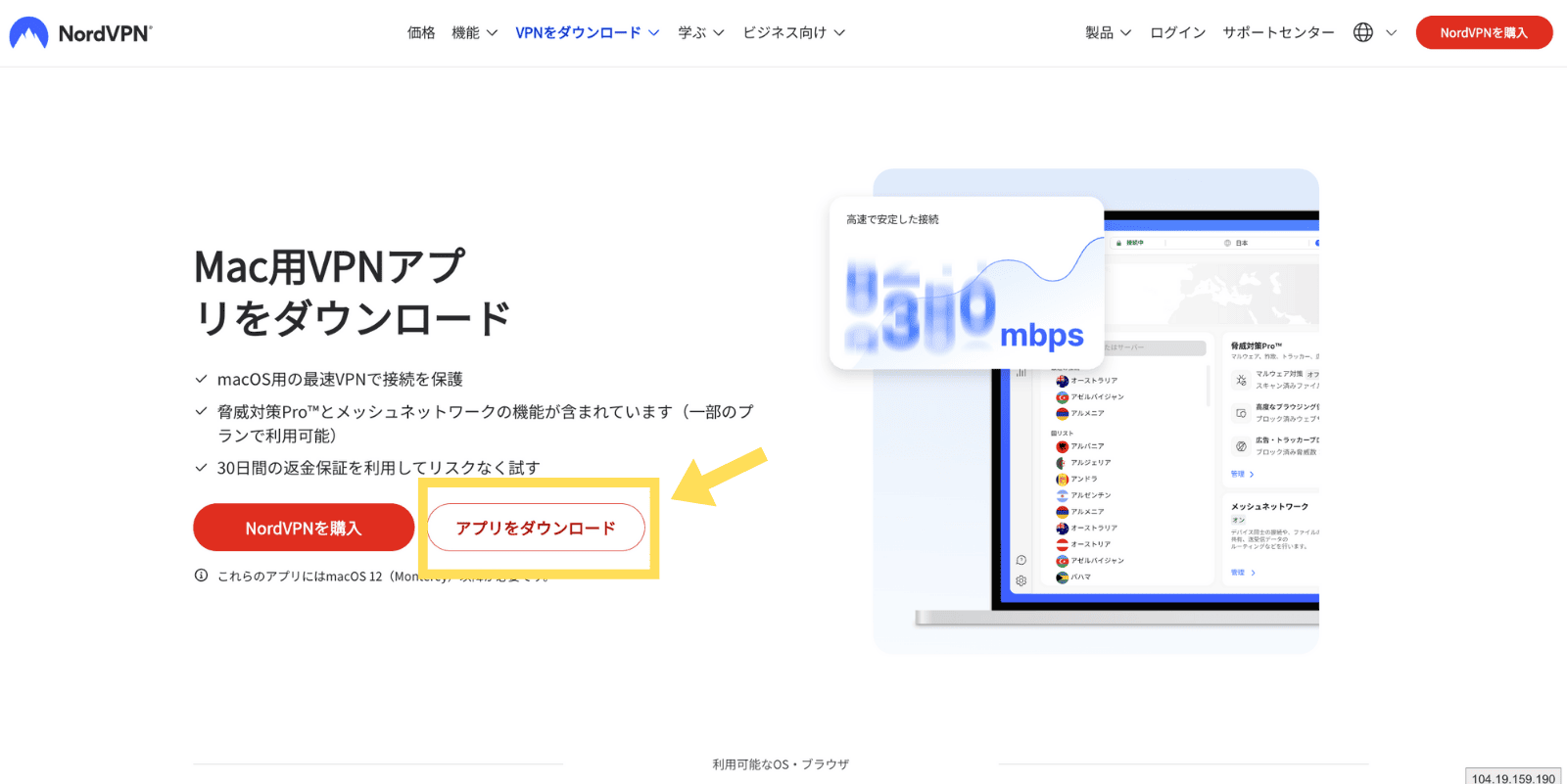Click the 脅威対策Pro™とメッシュネットワーク bullet text
1567x784 pixels.
coord(486,424)
